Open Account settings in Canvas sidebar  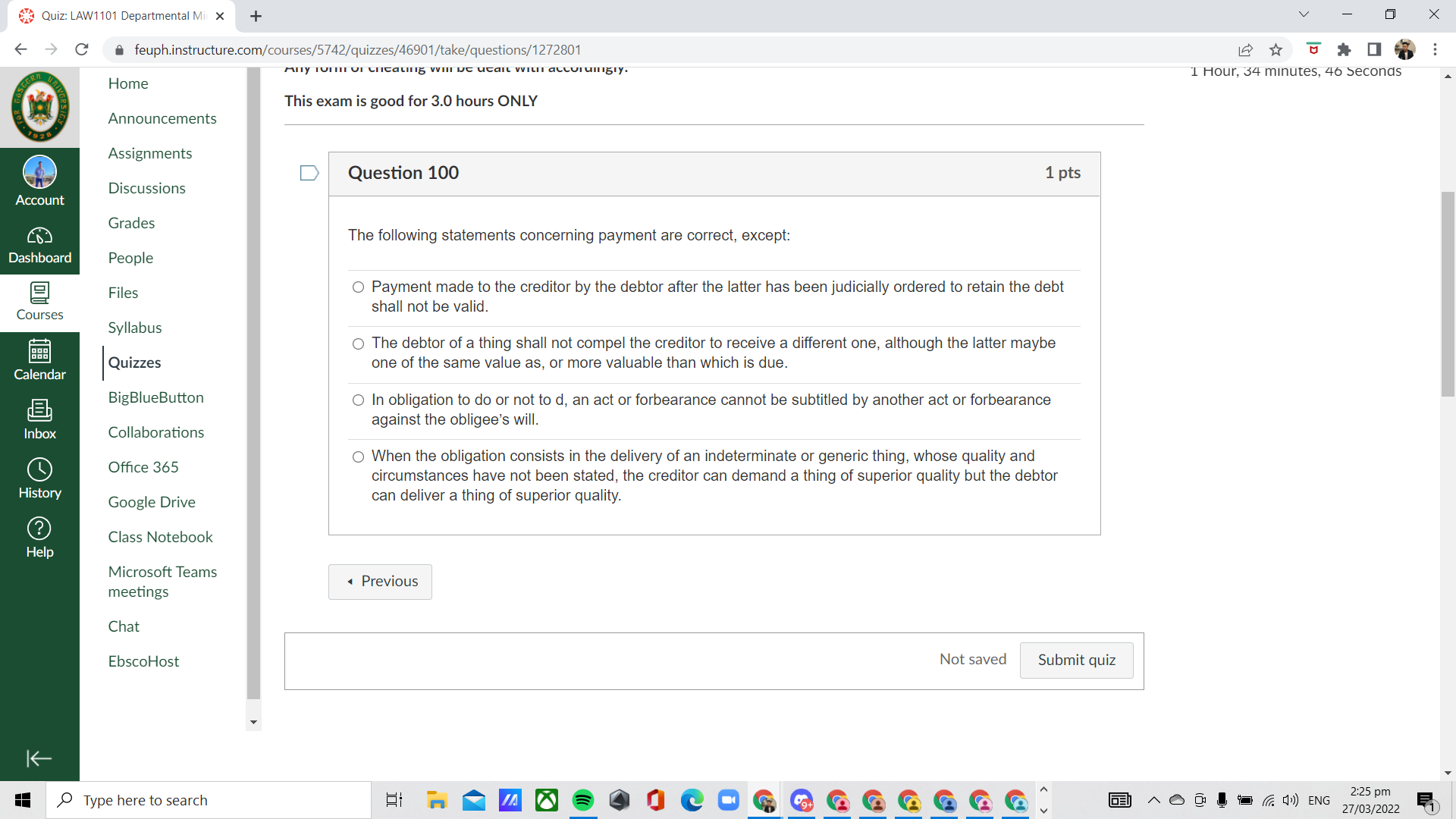click(39, 180)
